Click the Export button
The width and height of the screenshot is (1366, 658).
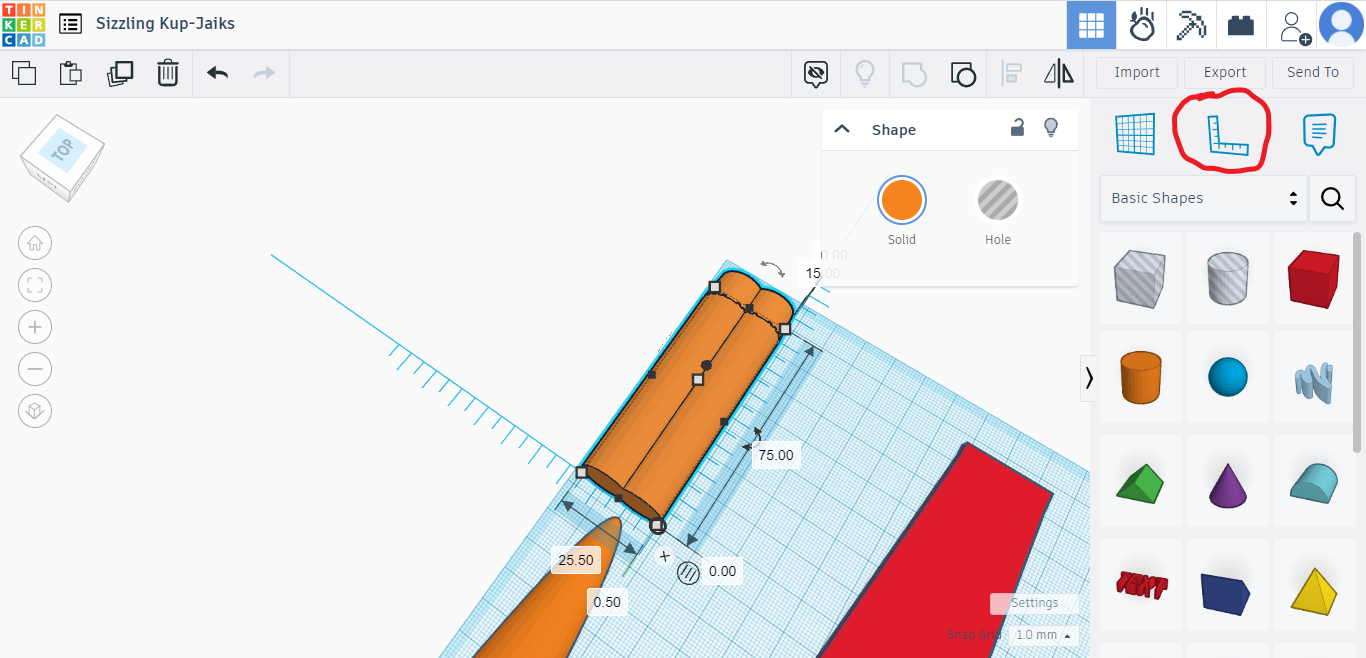pyautogui.click(x=1224, y=72)
